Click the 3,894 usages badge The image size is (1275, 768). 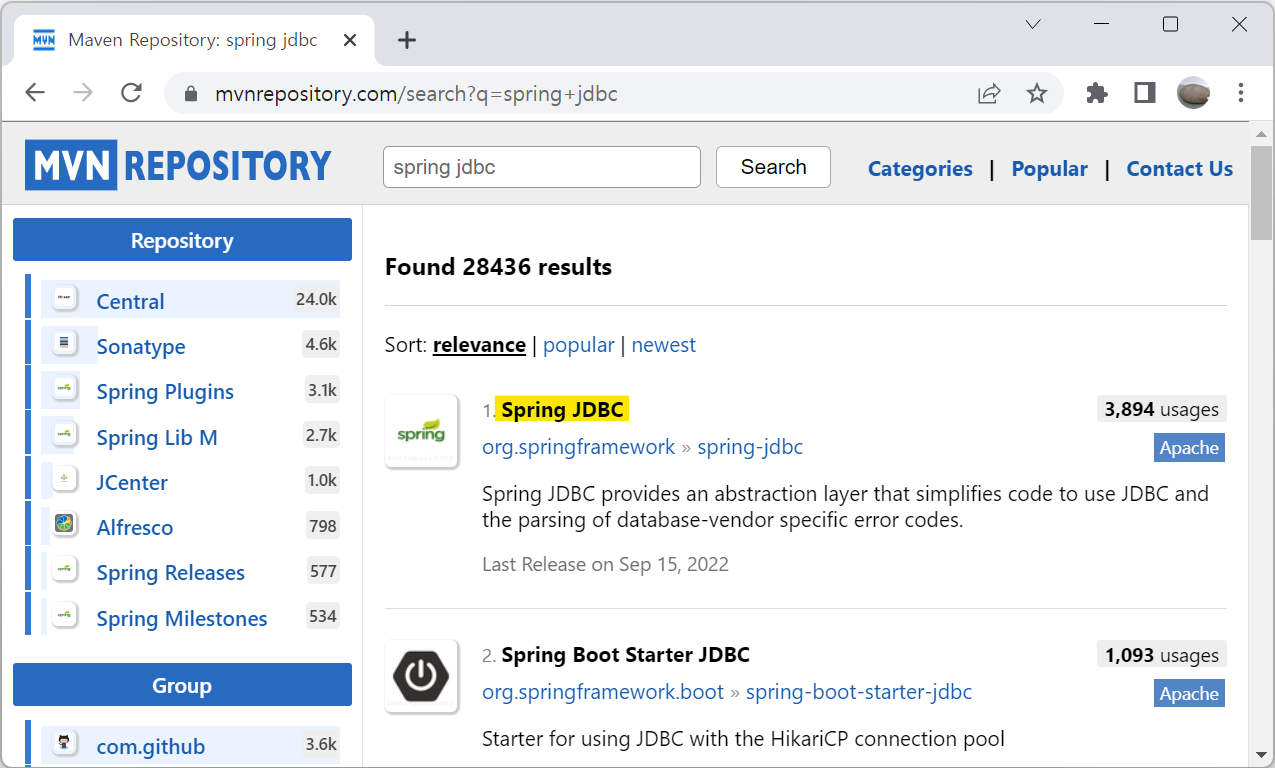coord(1161,409)
